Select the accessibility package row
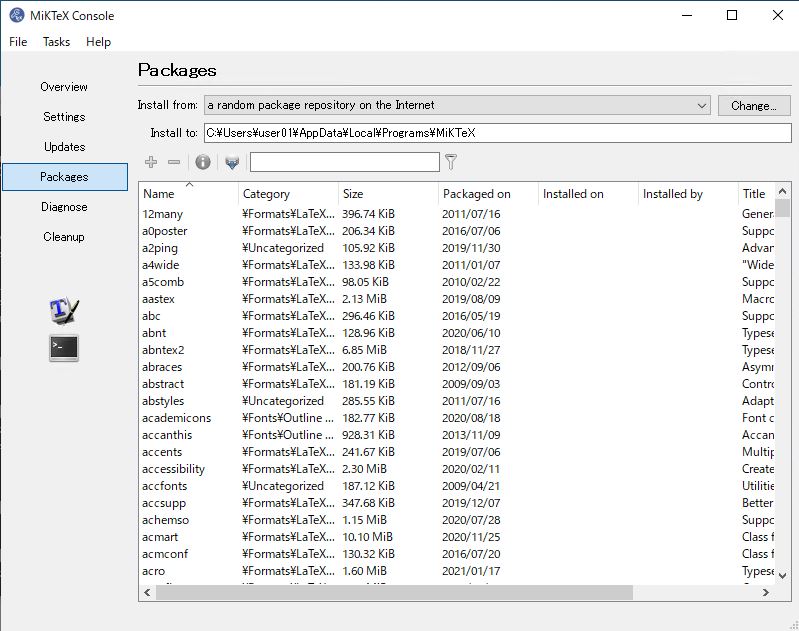The height and width of the screenshot is (631, 799). pyautogui.click(x=457, y=469)
